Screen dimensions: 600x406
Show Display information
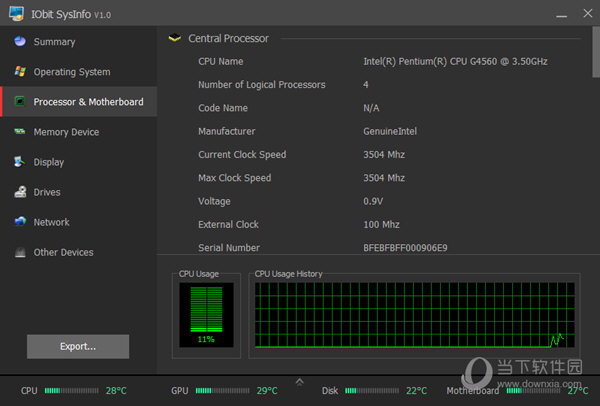[78, 162]
